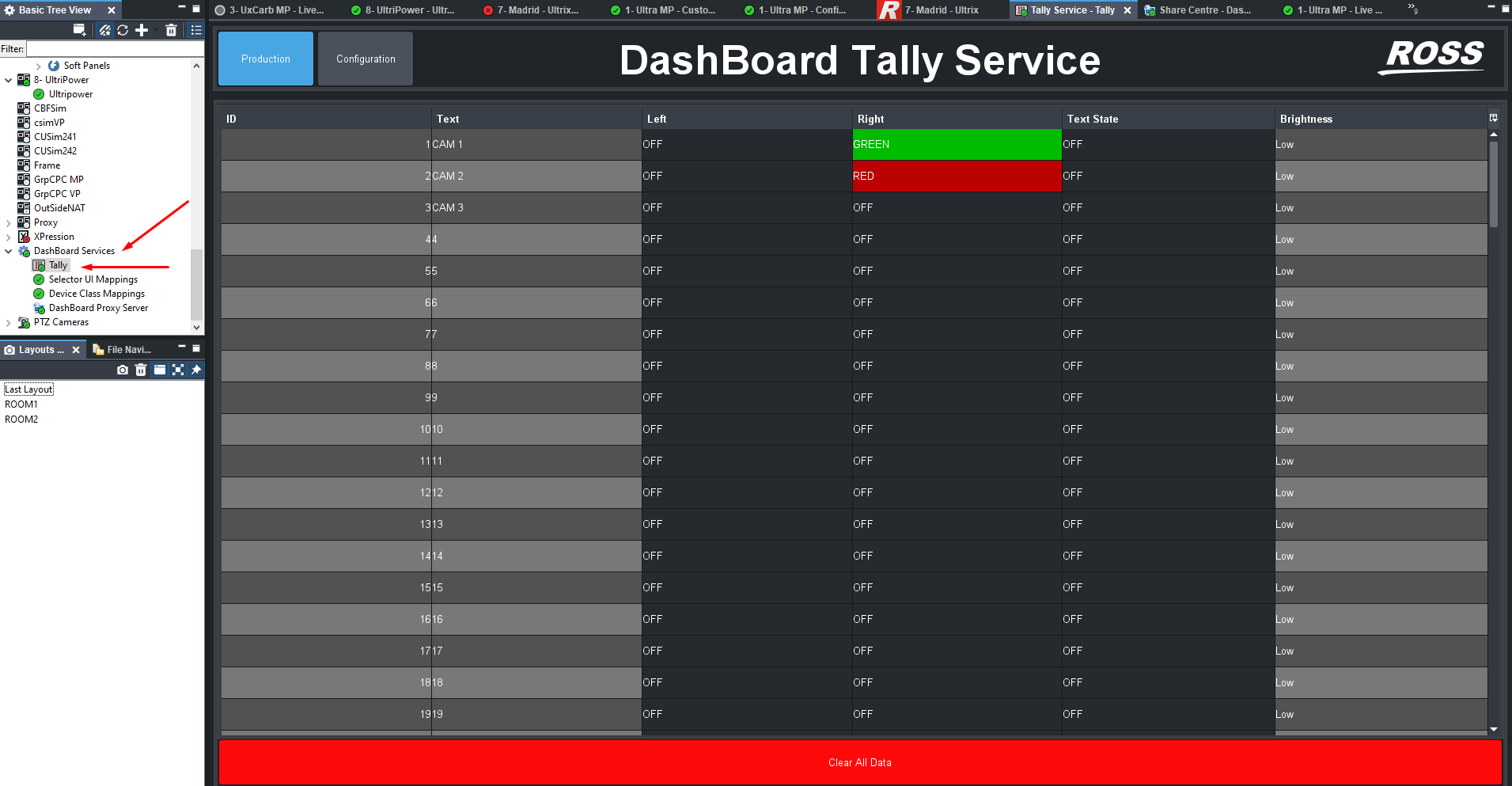The image size is (1512, 786).
Task: Expand the Proxy tree node
Action: (x=9, y=222)
